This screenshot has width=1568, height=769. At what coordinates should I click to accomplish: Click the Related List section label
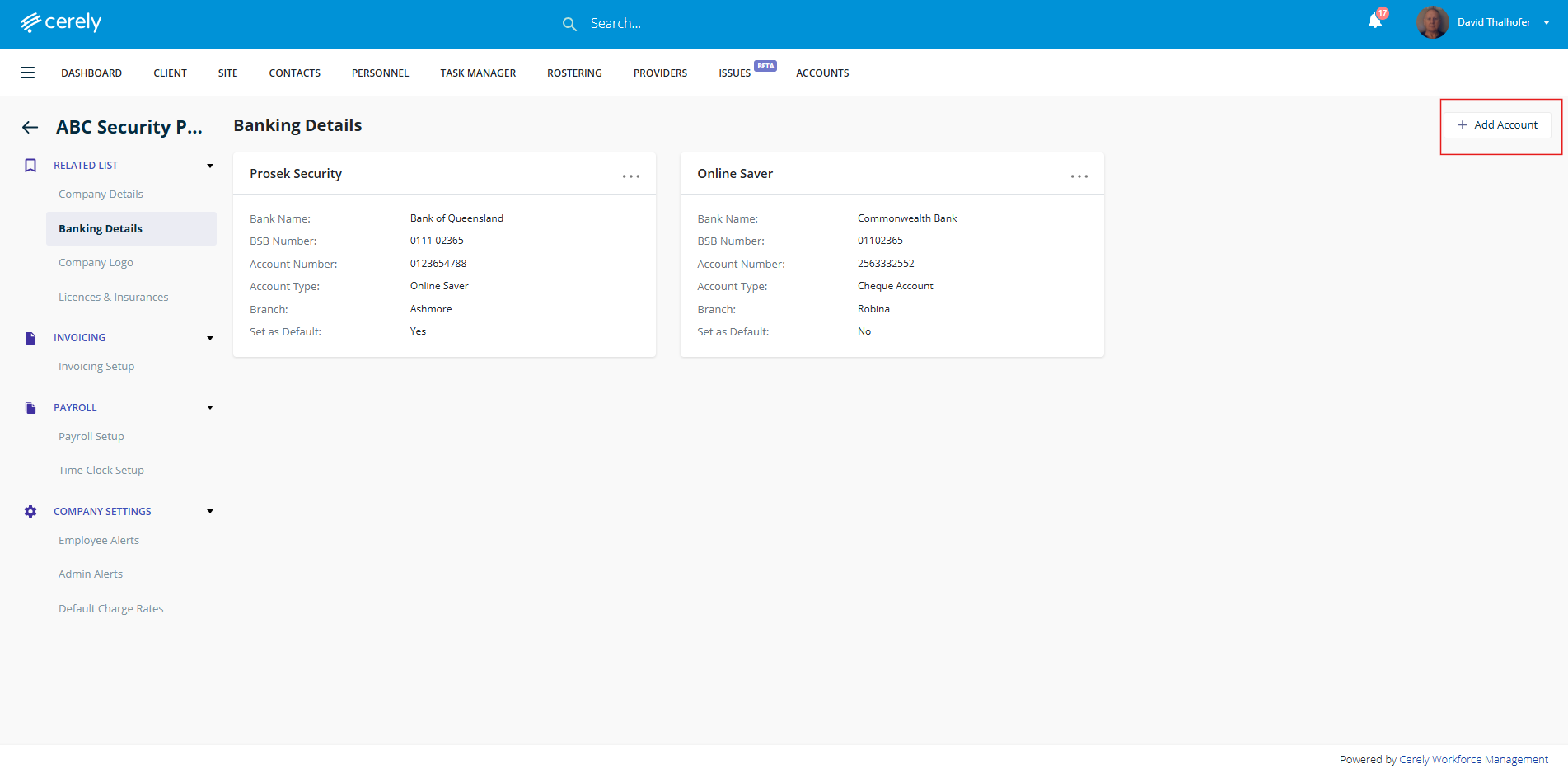pyautogui.click(x=86, y=166)
